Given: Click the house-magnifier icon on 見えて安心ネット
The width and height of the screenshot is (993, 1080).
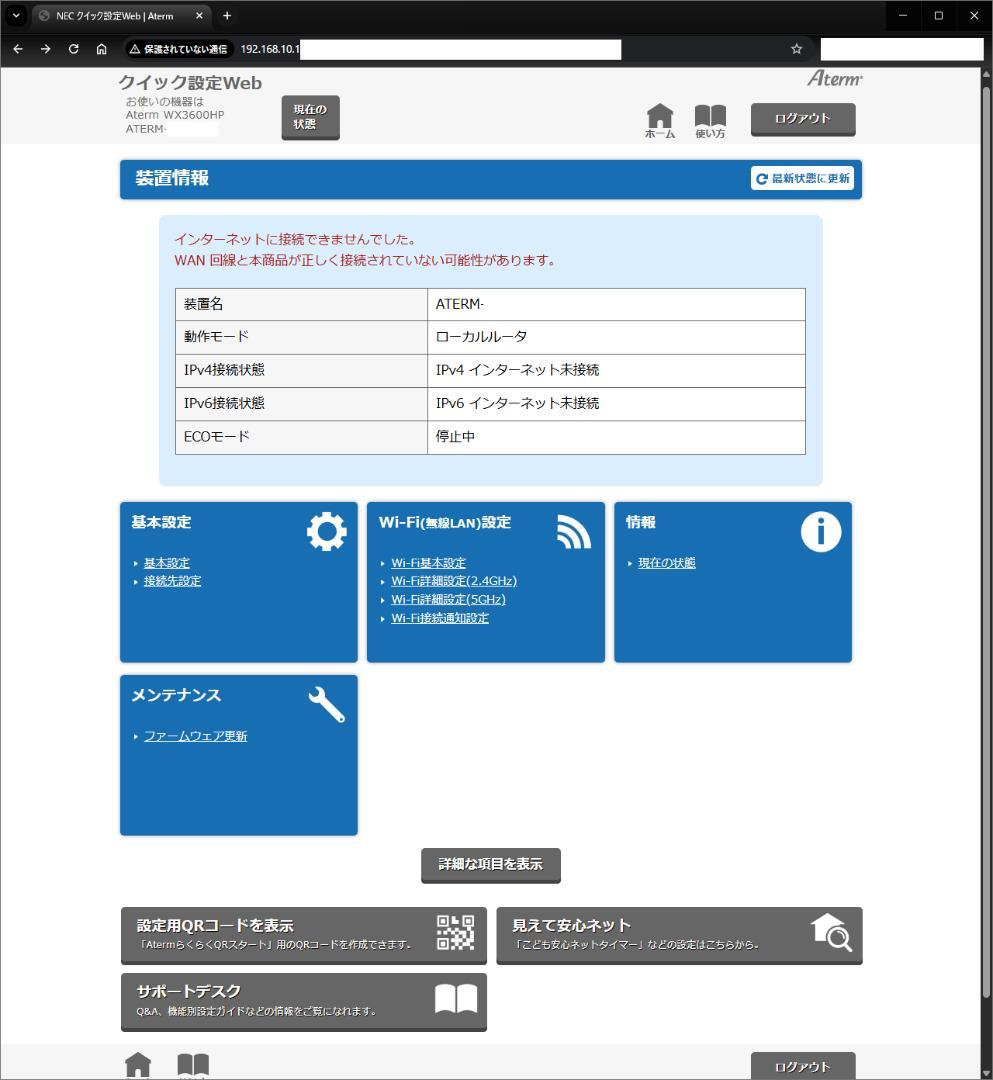Looking at the screenshot, I should (831, 932).
